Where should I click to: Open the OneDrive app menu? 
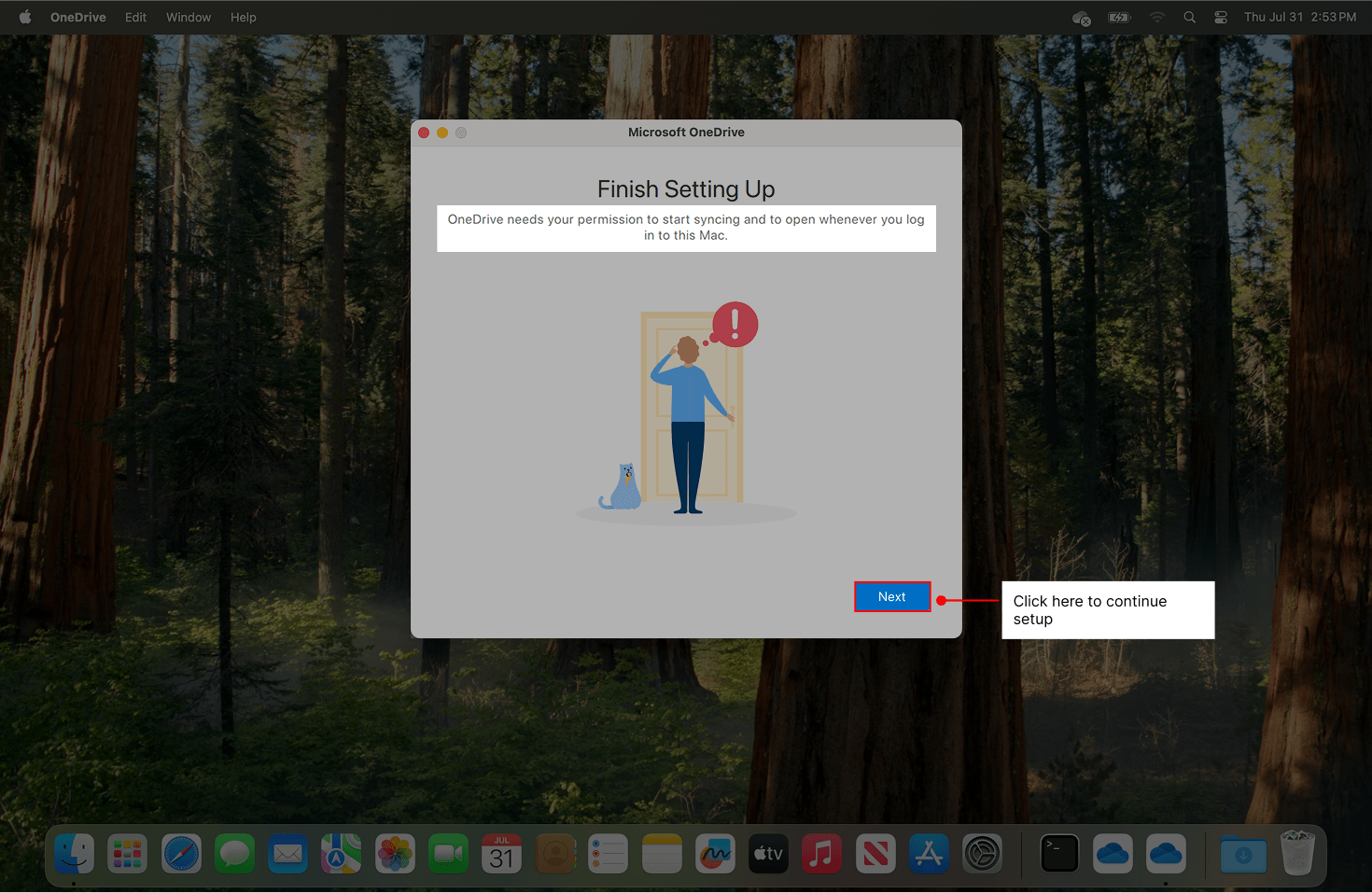(77, 18)
